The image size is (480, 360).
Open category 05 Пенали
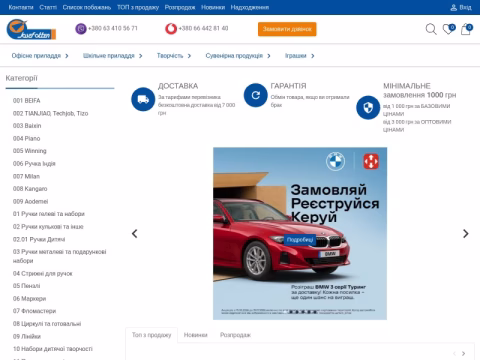(x=26, y=286)
